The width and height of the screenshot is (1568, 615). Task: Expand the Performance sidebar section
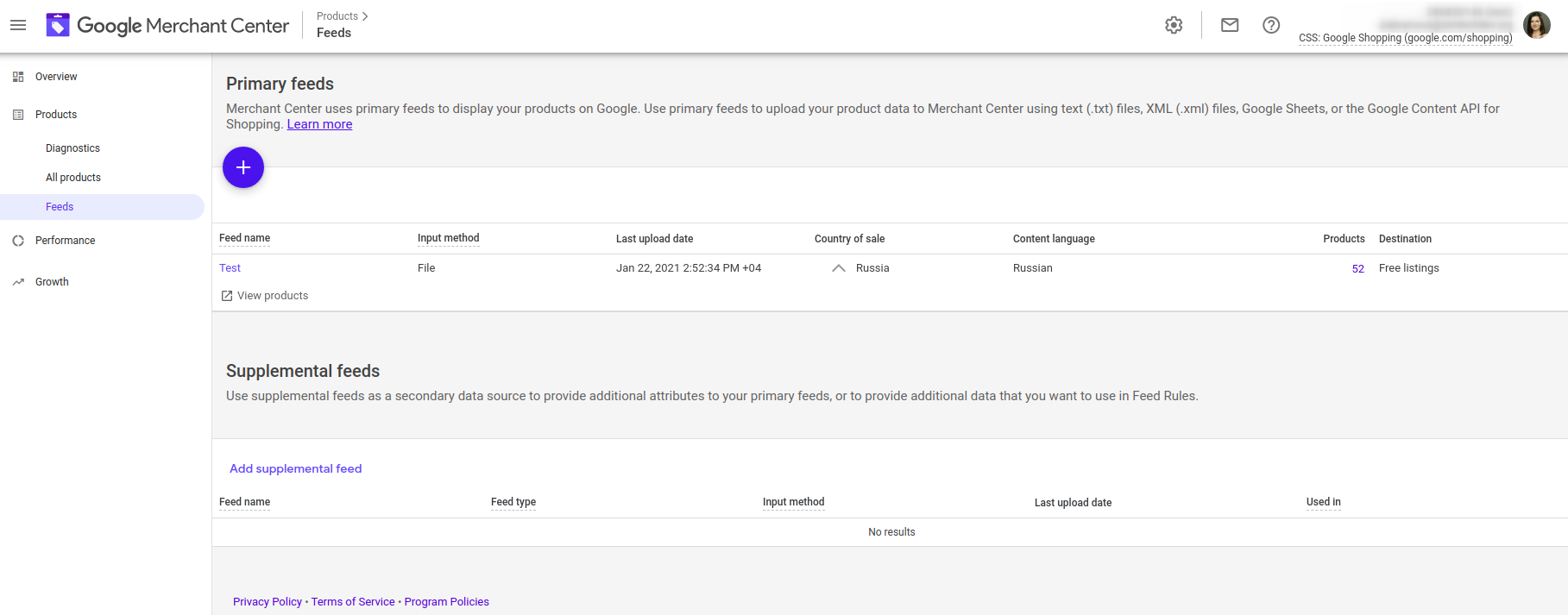click(65, 241)
